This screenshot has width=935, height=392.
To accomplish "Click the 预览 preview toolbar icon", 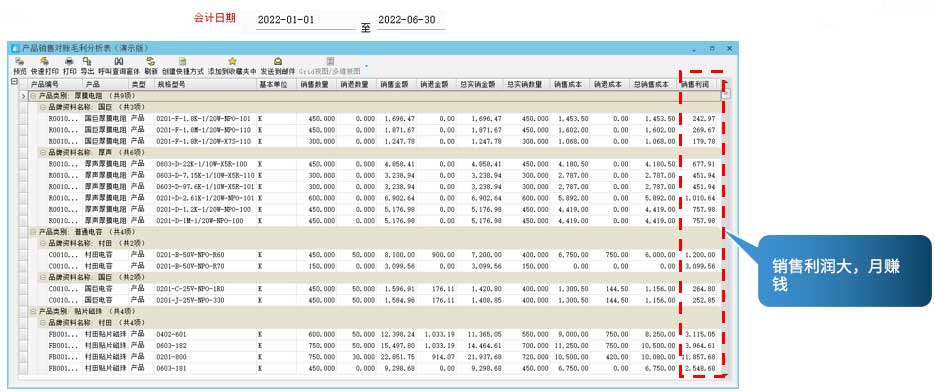I will pyautogui.click(x=19, y=61).
